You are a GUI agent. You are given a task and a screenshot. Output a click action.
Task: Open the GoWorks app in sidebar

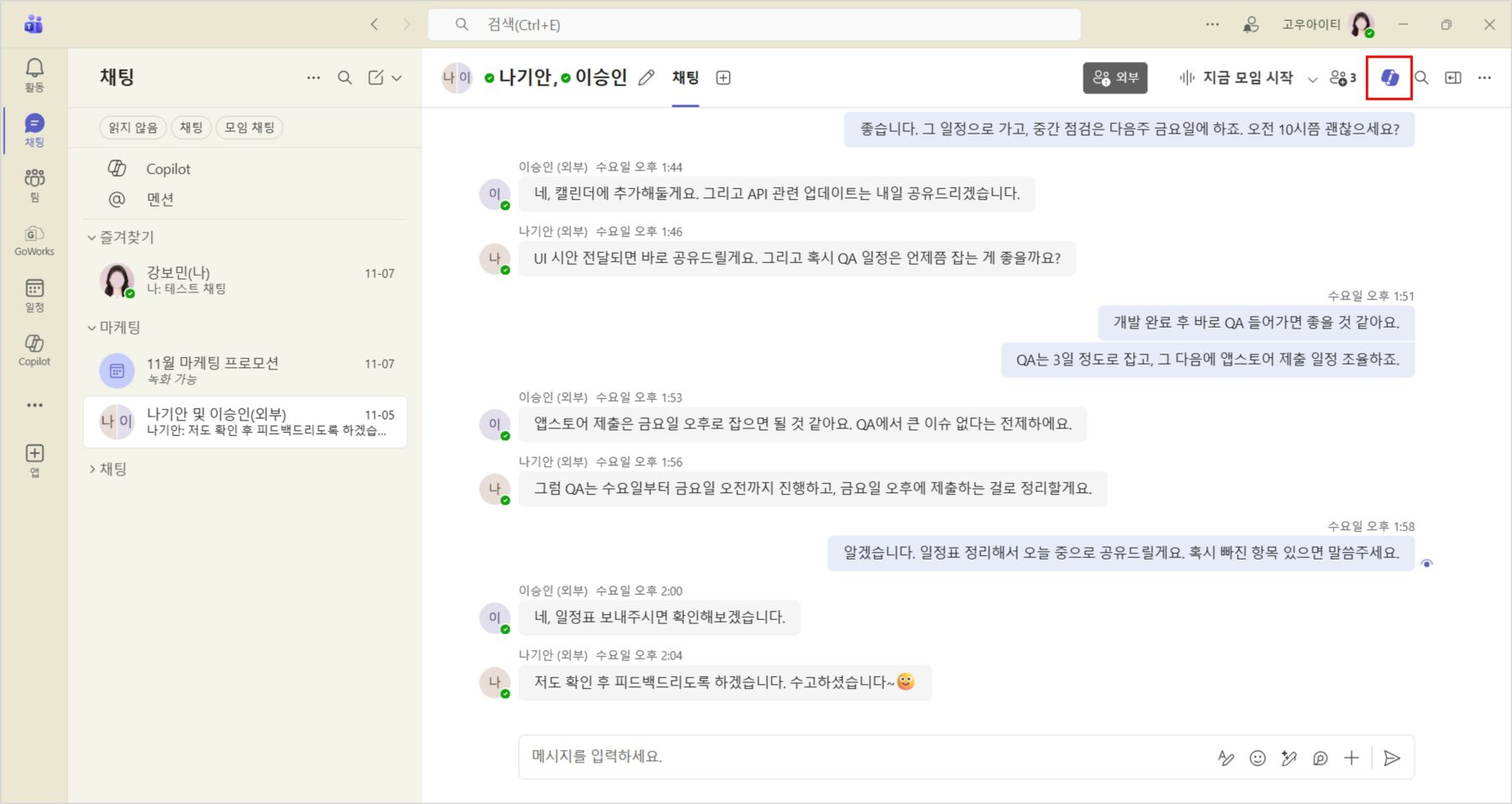pos(34,239)
